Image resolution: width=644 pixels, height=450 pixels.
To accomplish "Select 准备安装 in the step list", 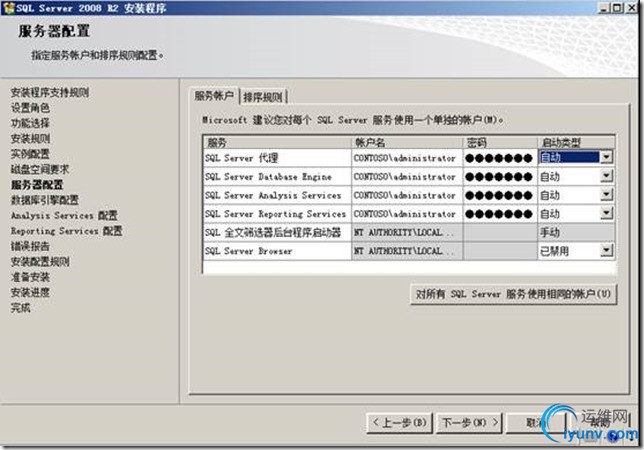I will pos(30,277).
